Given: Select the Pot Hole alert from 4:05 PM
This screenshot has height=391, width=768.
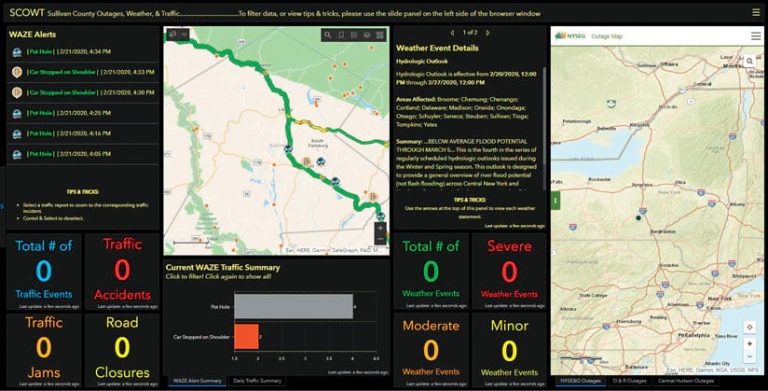Looking at the screenshot, I should [83, 154].
